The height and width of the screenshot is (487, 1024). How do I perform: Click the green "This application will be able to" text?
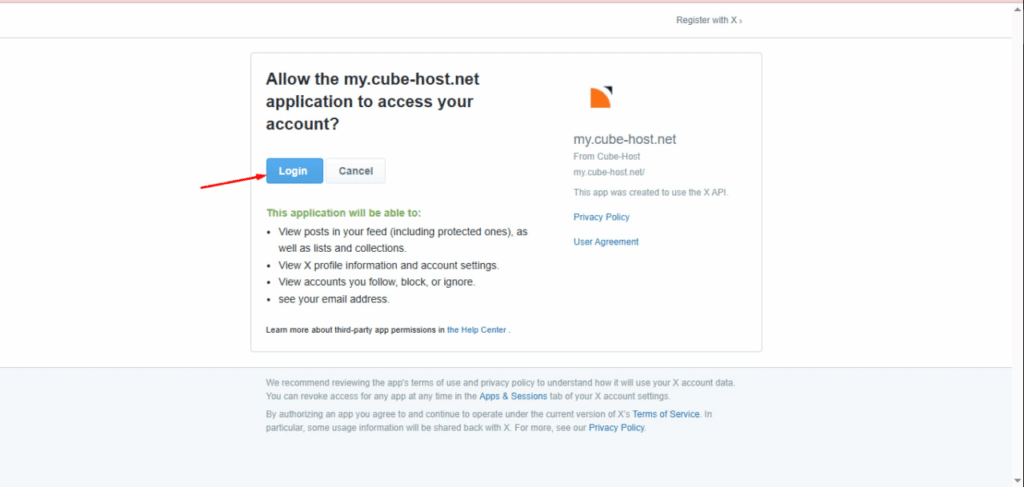(344, 213)
